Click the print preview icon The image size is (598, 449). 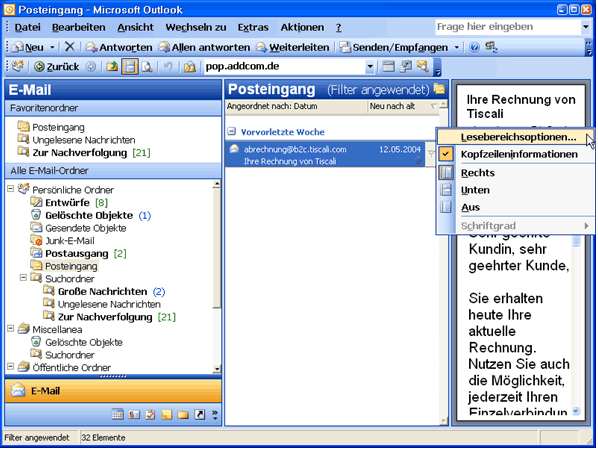147,67
